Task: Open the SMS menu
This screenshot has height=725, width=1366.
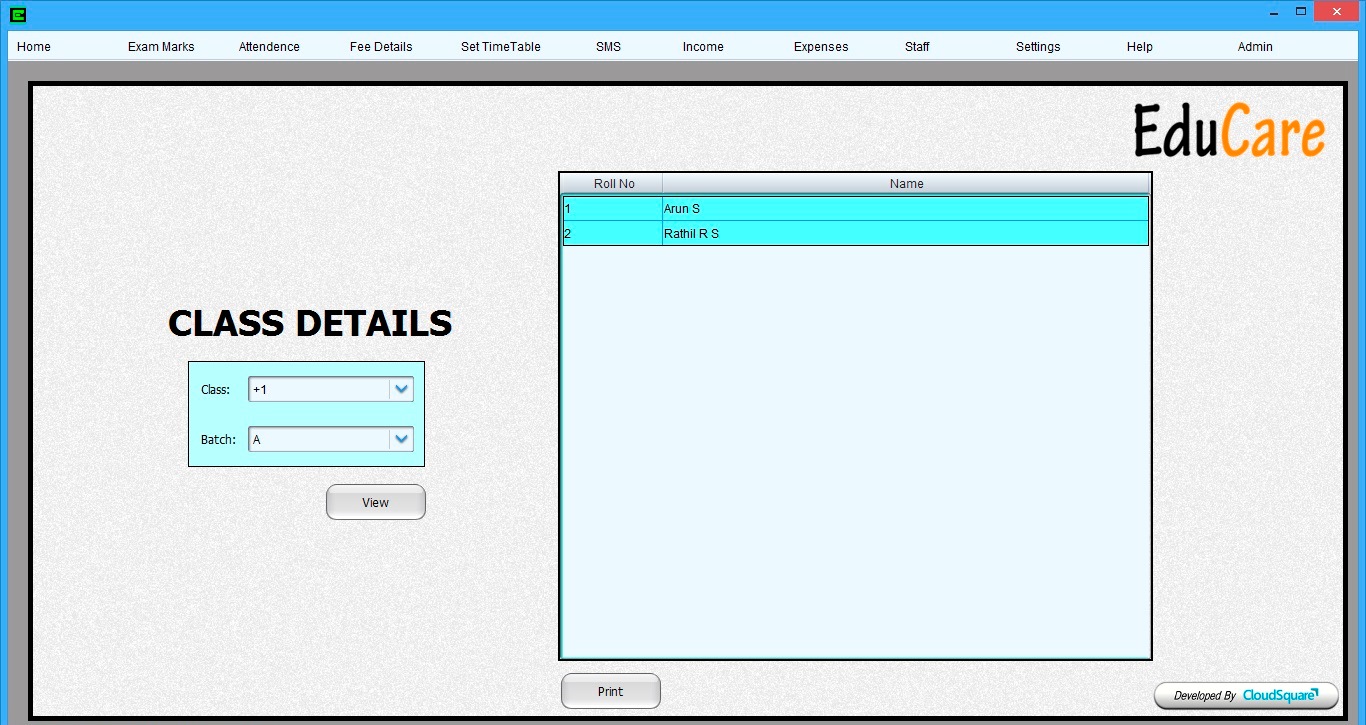Action: tap(608, 47)
